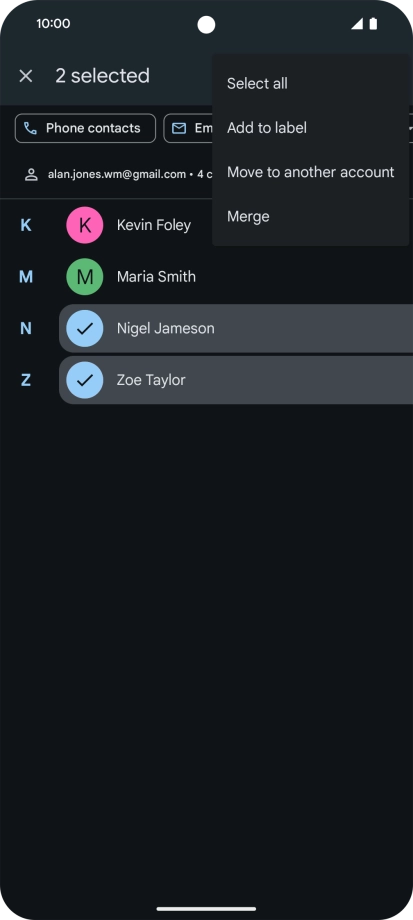
Task: Uncheck Zoe Taylor's selection checkmark
Action: pos(84,380)
